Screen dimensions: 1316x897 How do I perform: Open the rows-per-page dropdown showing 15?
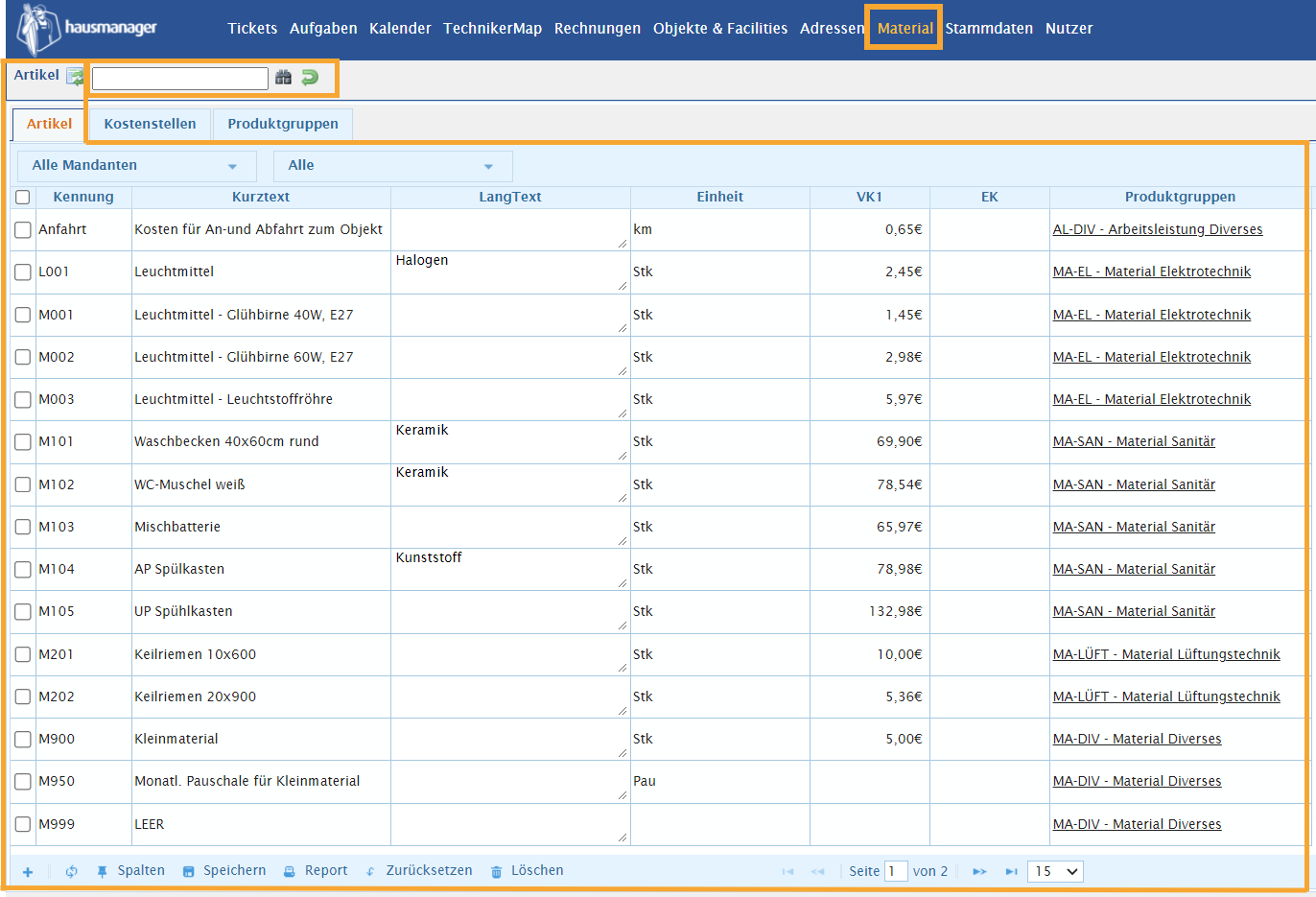click(x=1055, y=872)
